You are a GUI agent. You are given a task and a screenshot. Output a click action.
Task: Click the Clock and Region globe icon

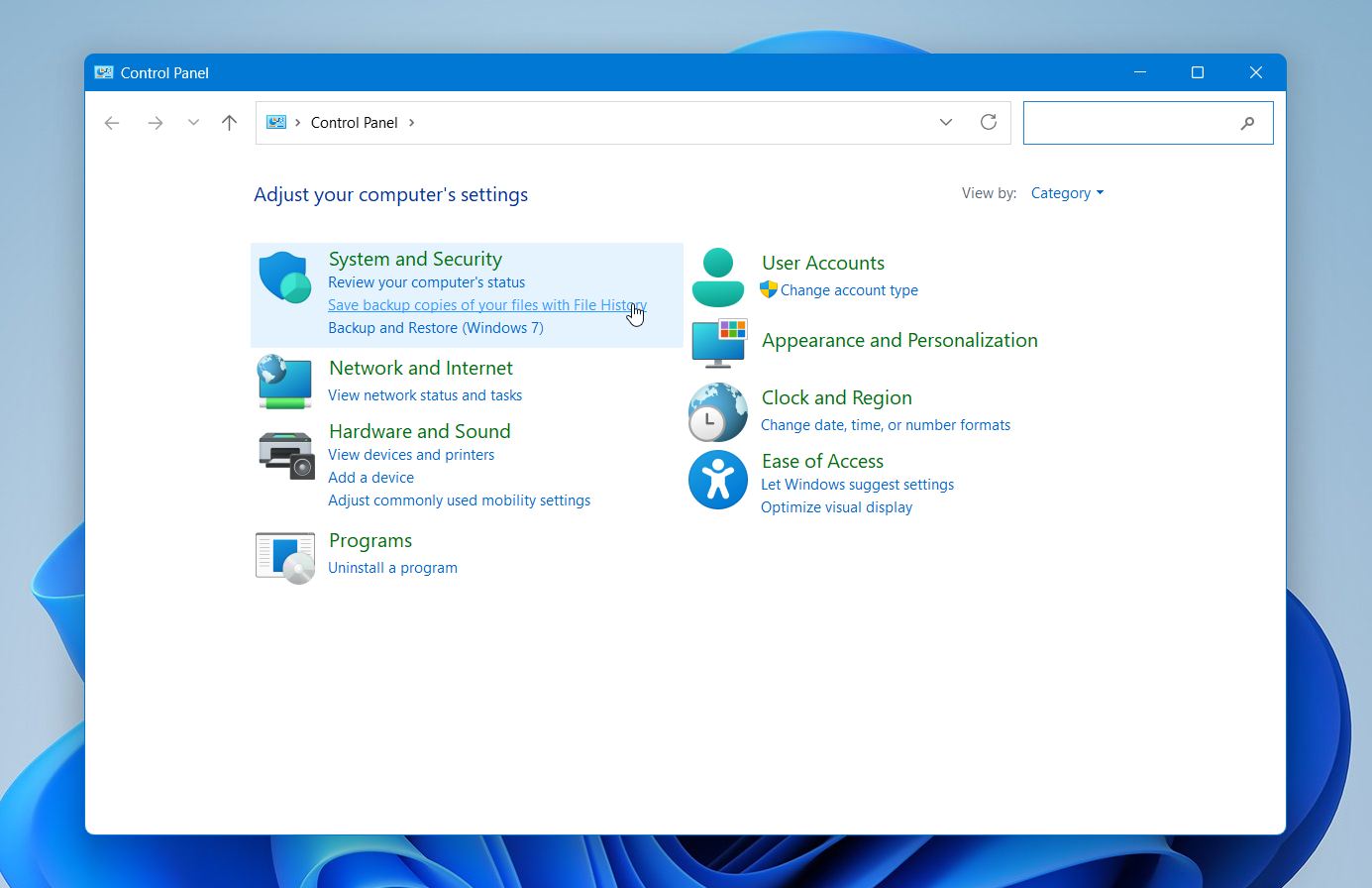(718, 412)
